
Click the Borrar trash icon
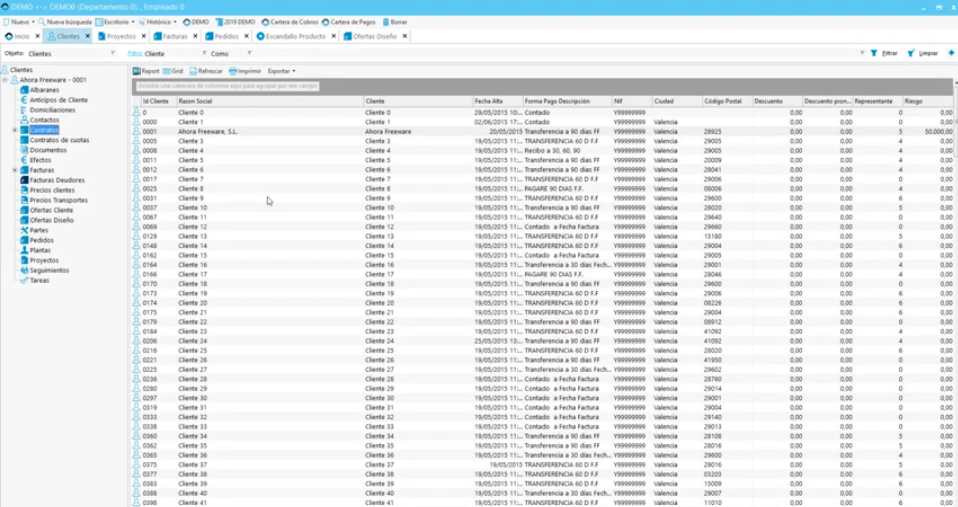tap(385, 21)
